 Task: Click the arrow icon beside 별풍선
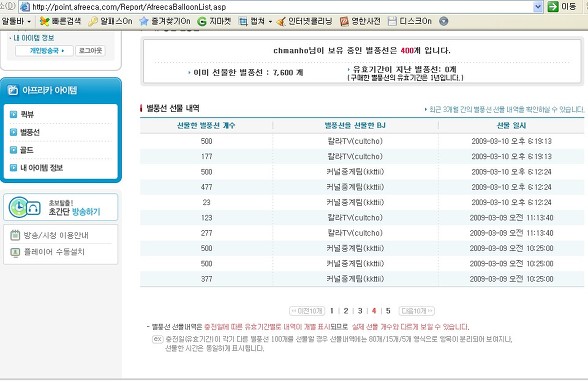[13, 132]
